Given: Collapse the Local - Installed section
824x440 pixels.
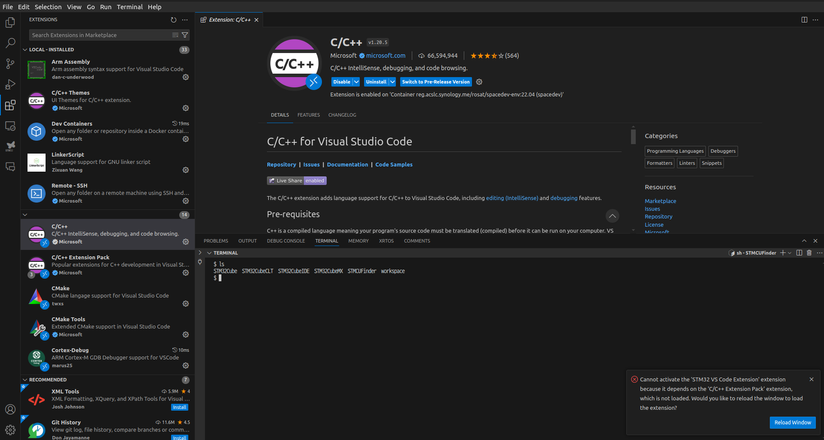Looking at the screenshot, I should (x=25, y=49).
